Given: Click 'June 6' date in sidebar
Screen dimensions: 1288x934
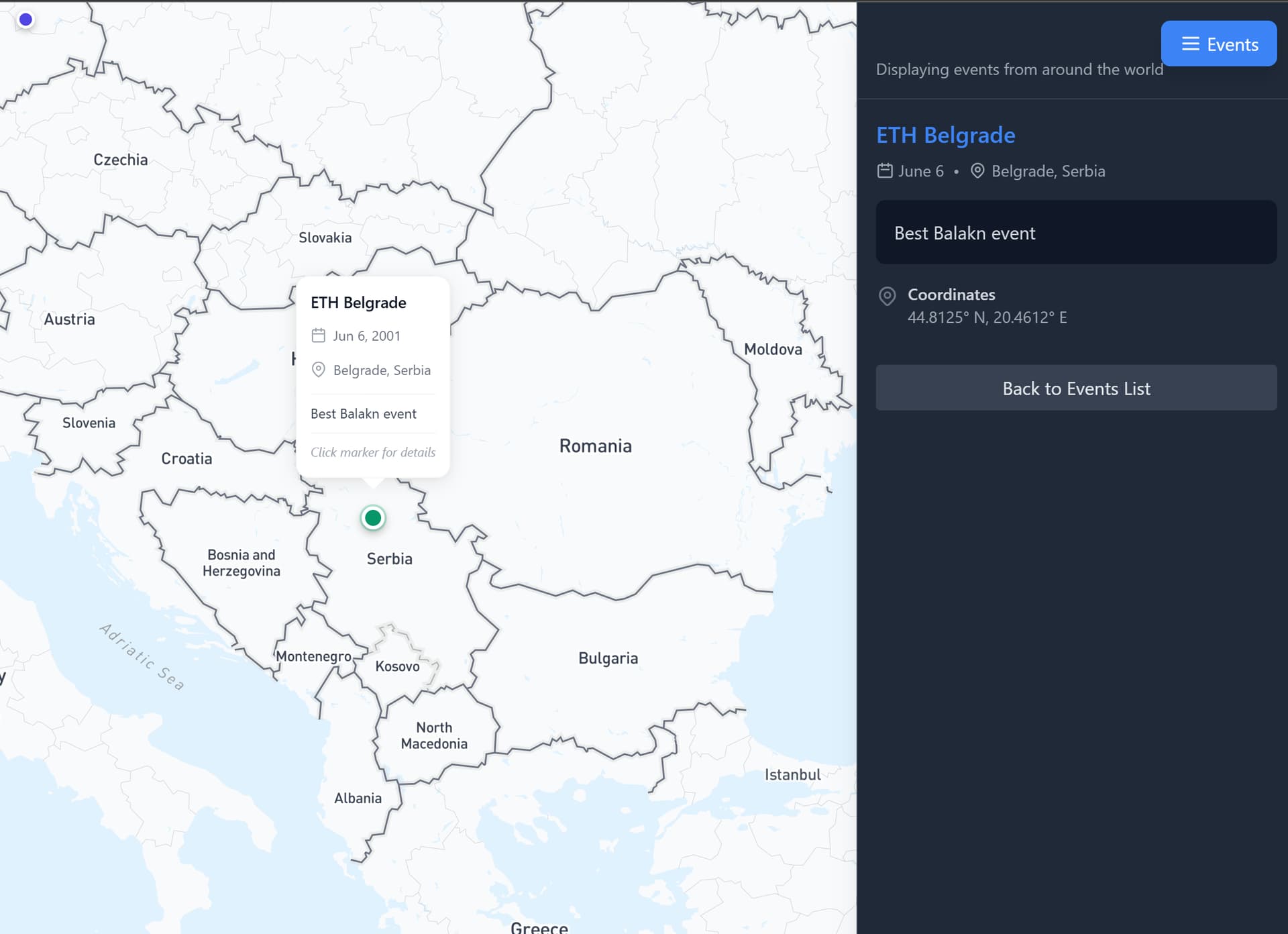Looking at the screenshot, I should 920,171.
